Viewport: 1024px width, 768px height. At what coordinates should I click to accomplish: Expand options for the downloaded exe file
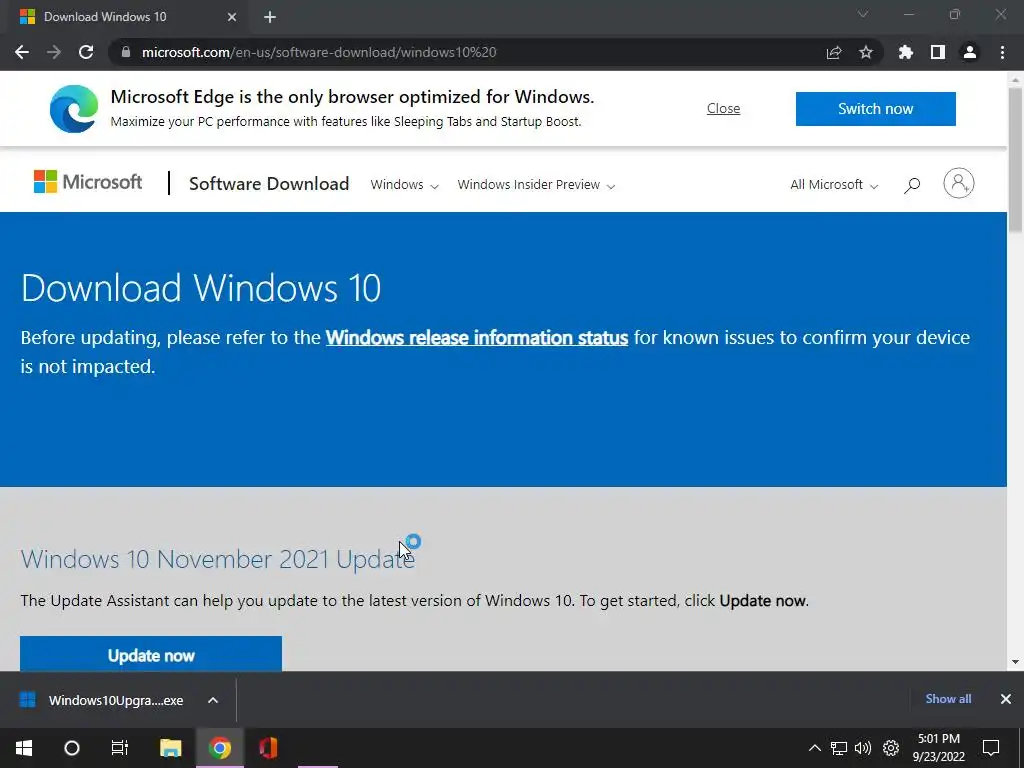213,700
